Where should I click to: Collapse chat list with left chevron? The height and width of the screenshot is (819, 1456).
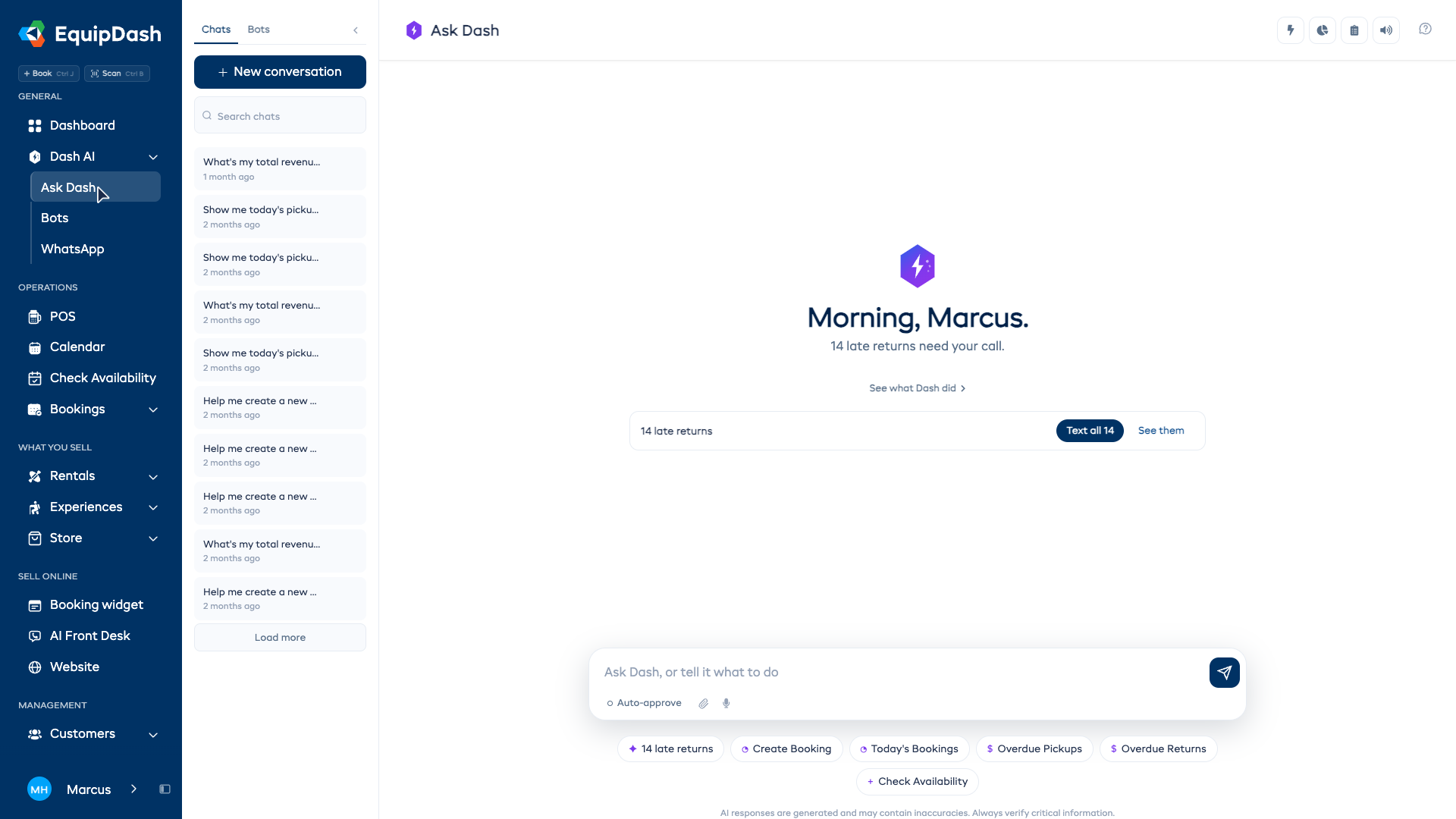point(356,30)
